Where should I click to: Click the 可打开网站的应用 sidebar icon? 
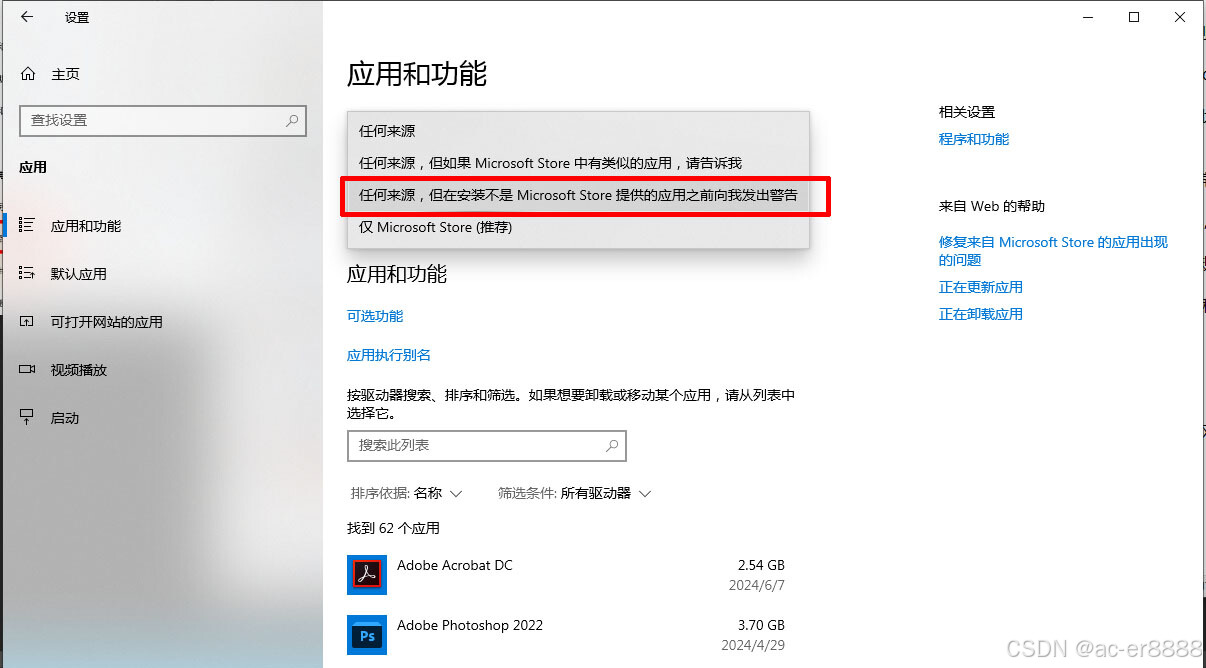pos(27,321)
